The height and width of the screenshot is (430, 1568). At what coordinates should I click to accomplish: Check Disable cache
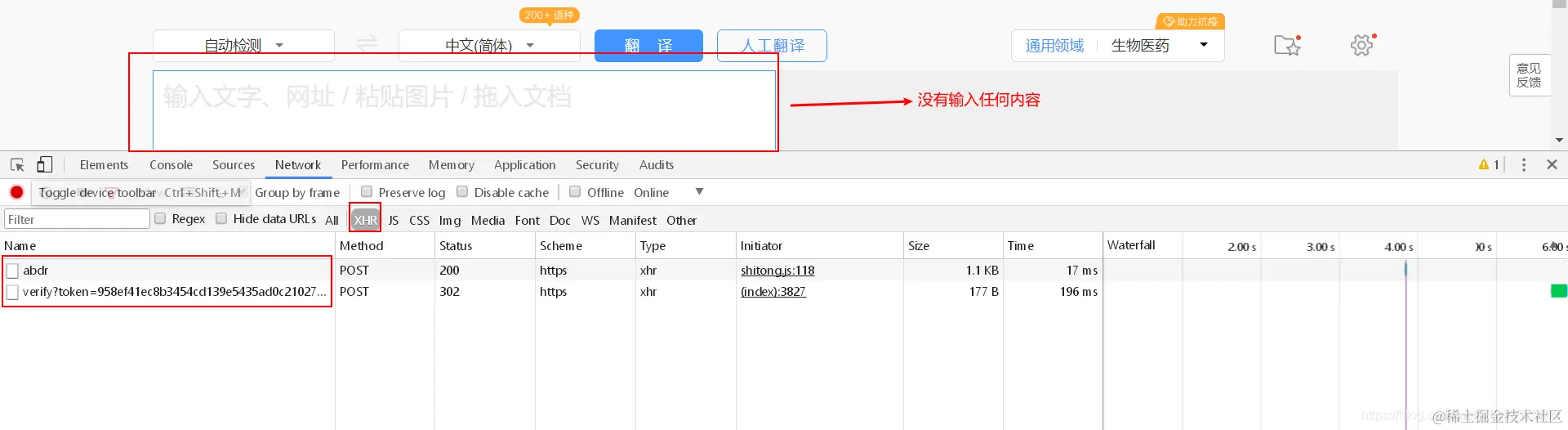(x=462, y=191)
